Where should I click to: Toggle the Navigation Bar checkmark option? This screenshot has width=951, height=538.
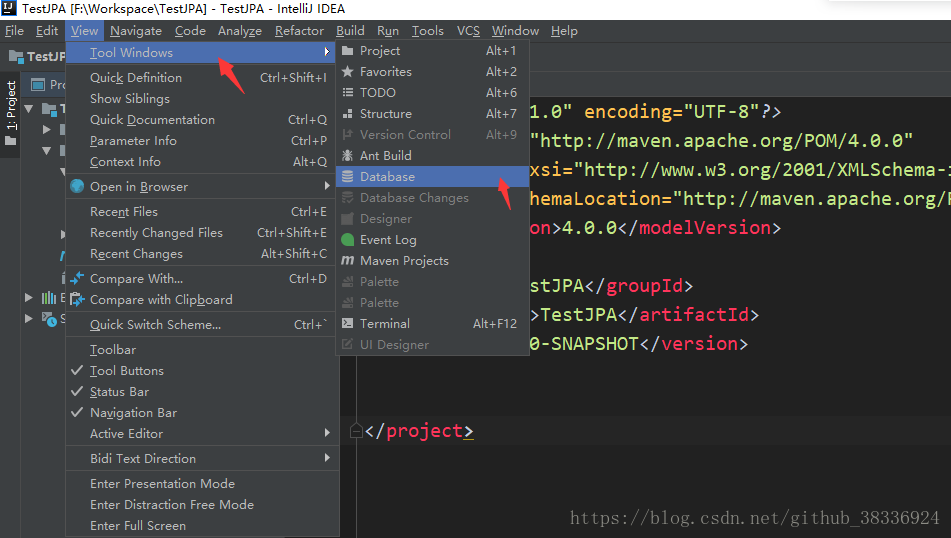(202, 412)
